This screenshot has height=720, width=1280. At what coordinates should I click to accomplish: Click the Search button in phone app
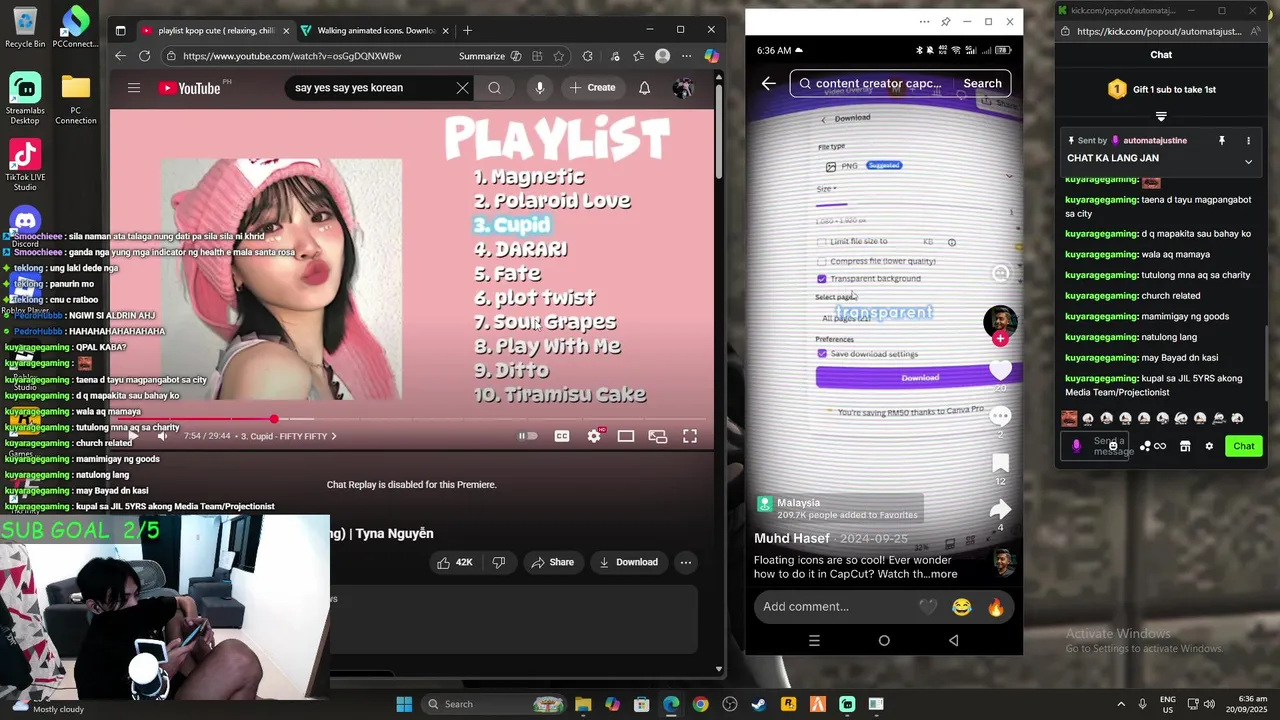982,84
